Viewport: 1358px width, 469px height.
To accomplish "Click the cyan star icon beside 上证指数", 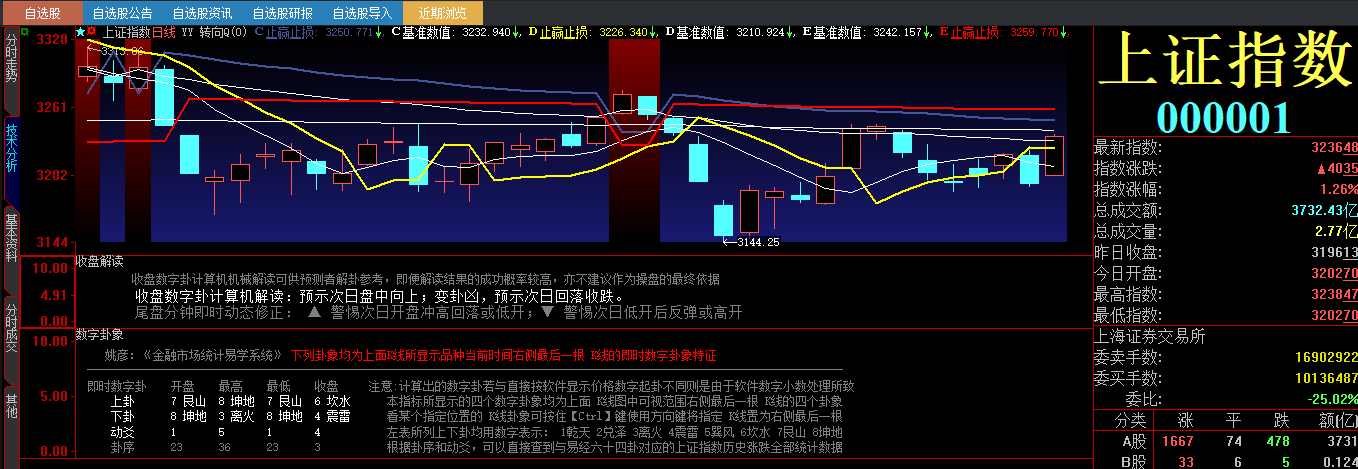I will coord(80,32).
